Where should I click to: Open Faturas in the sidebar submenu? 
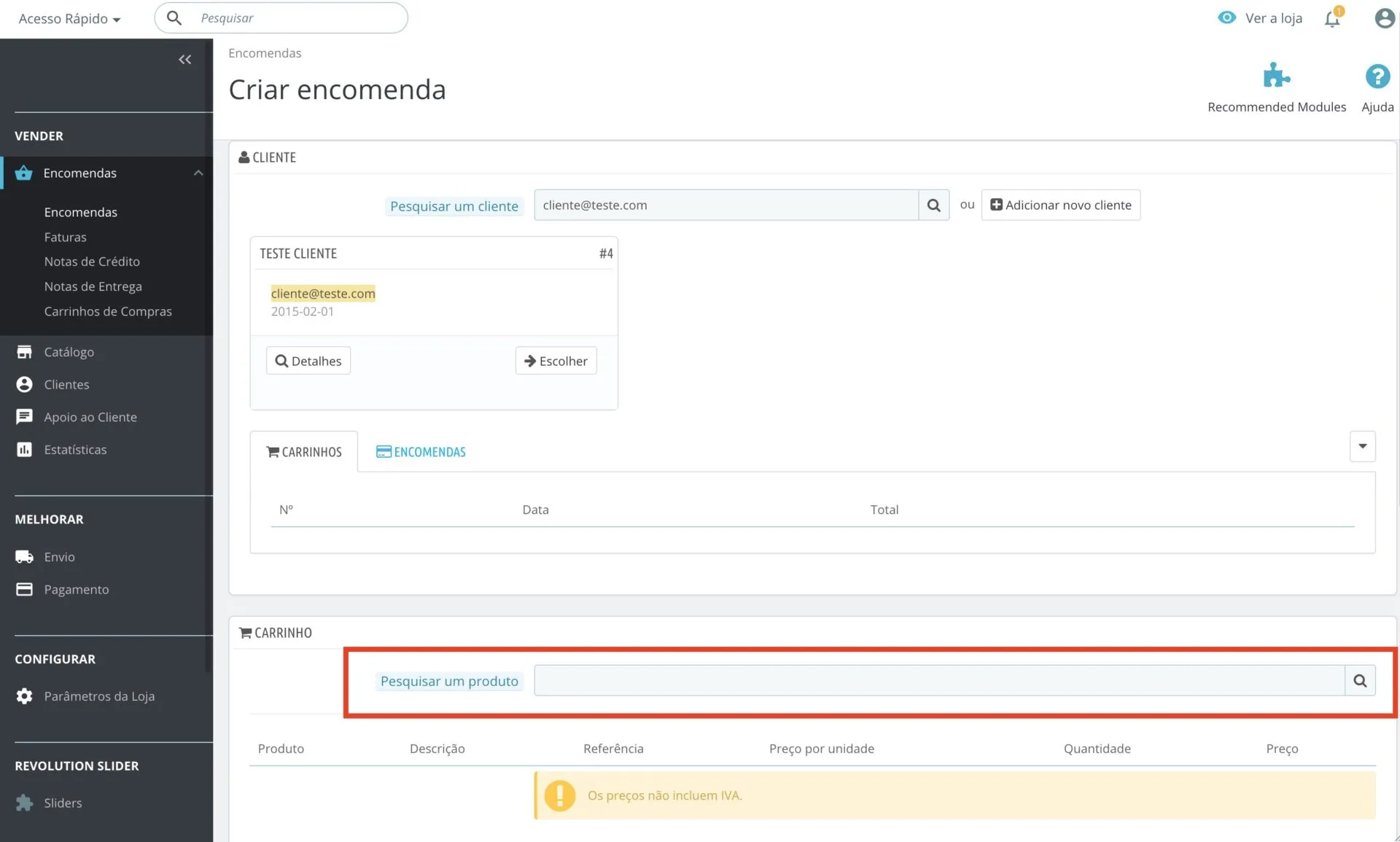[x=65, y=237]
